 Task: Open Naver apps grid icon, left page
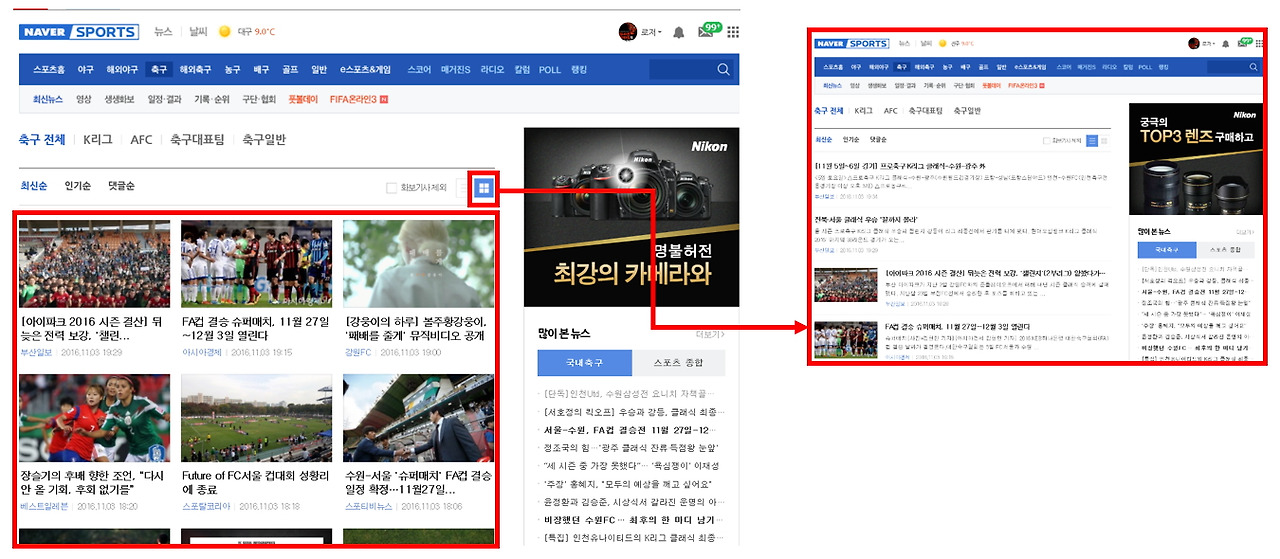point(733,32)
